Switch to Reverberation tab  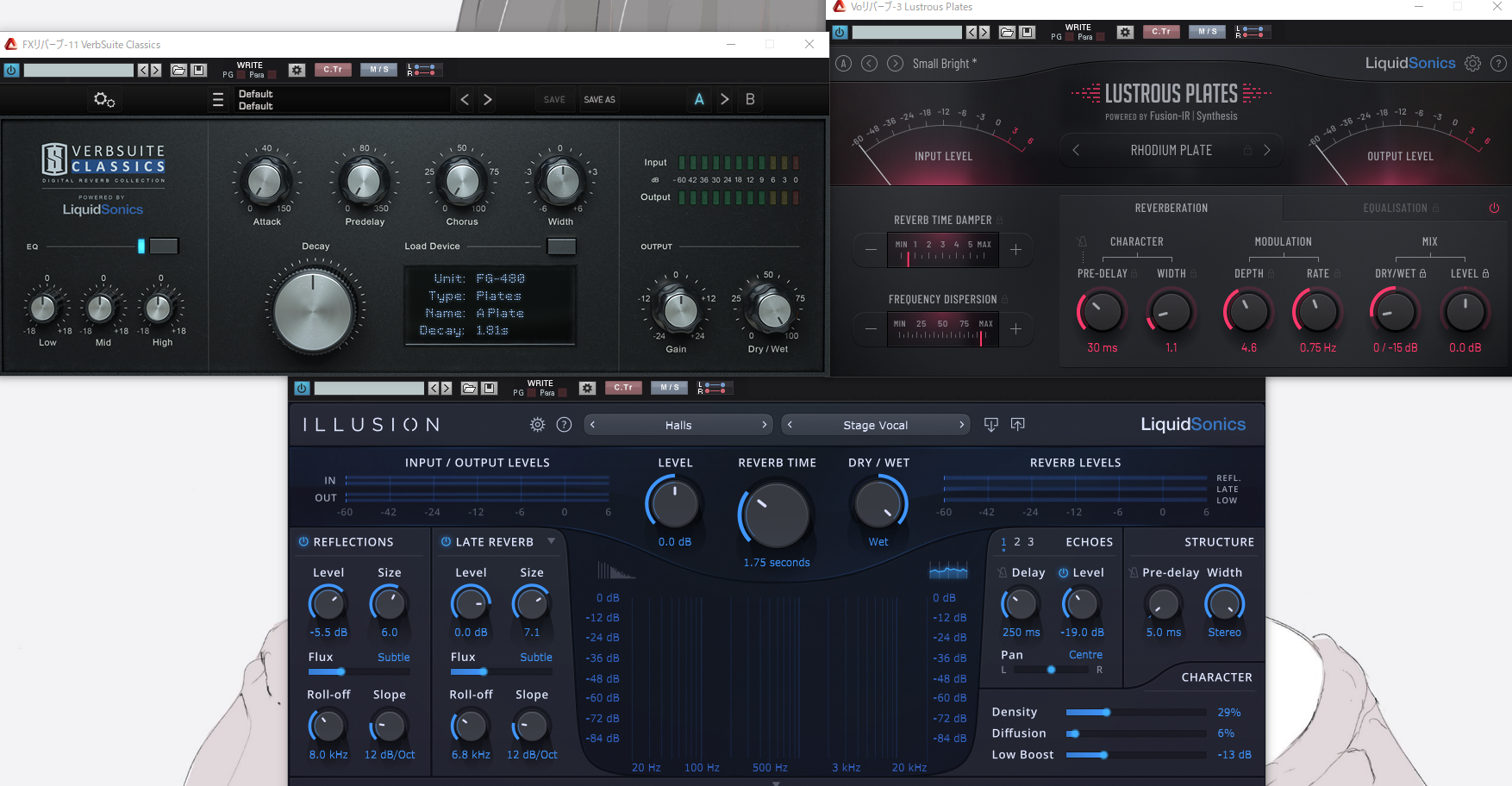pyautogui.click(x=1171, y=208)
